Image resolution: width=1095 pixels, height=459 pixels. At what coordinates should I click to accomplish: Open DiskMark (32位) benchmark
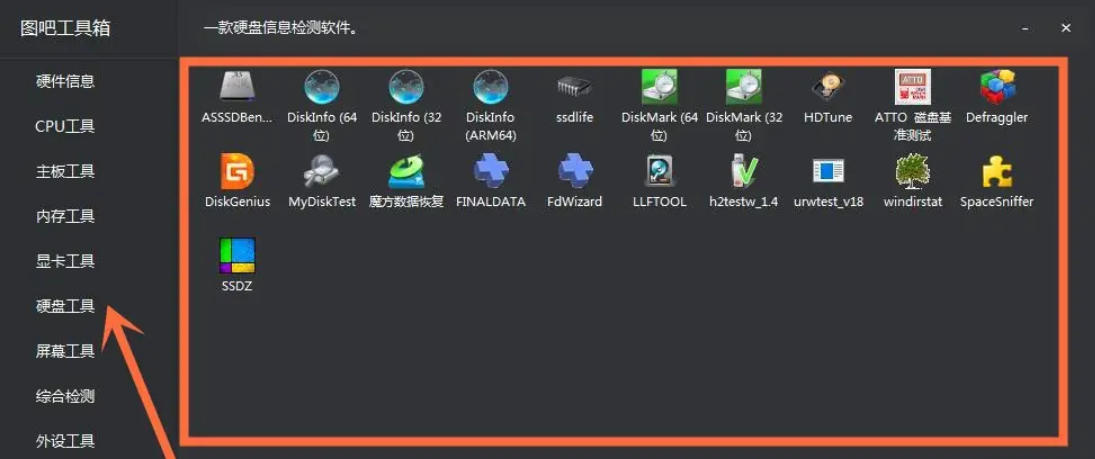[x=744, y=87]
